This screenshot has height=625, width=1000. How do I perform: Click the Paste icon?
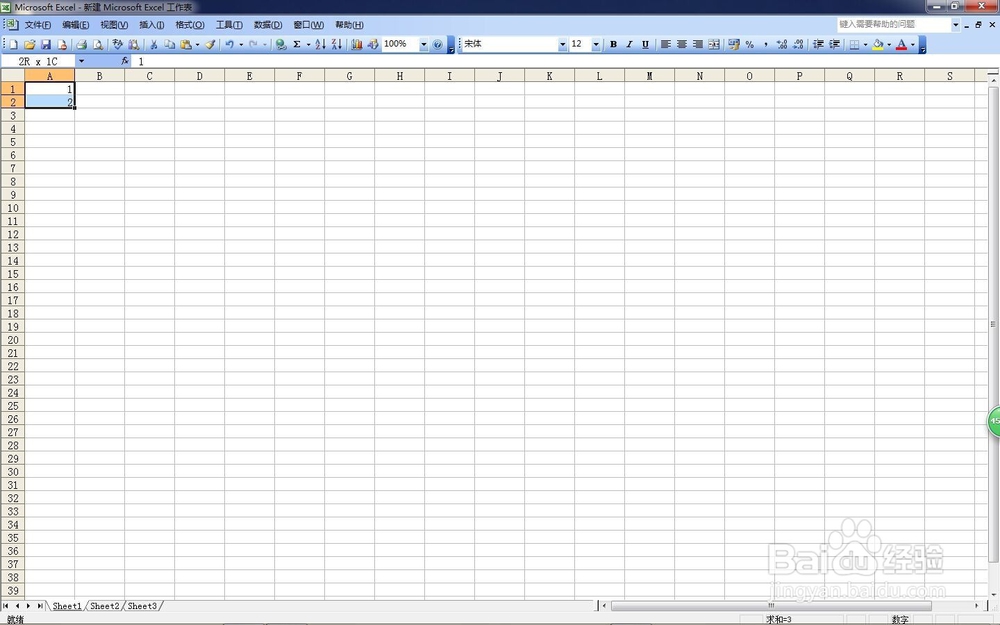pos(184,44)
